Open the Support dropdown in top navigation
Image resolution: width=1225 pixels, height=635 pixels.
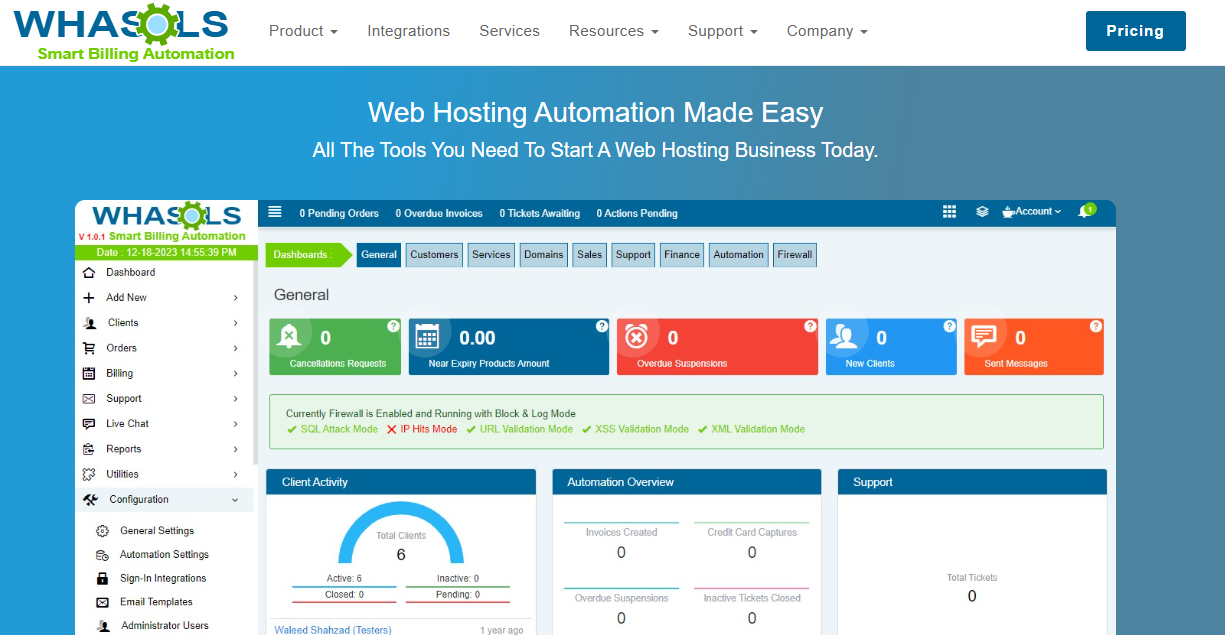(723, 31)
